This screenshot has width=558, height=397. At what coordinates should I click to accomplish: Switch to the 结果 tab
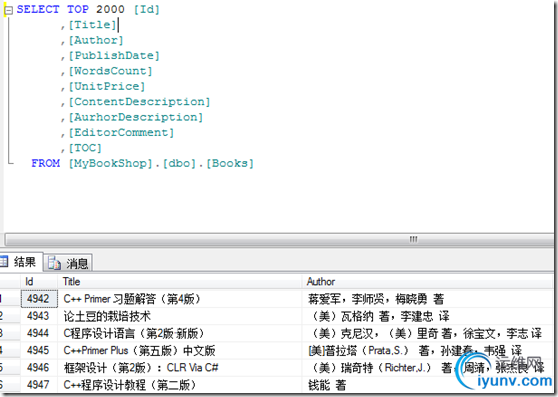coord(21,262)
